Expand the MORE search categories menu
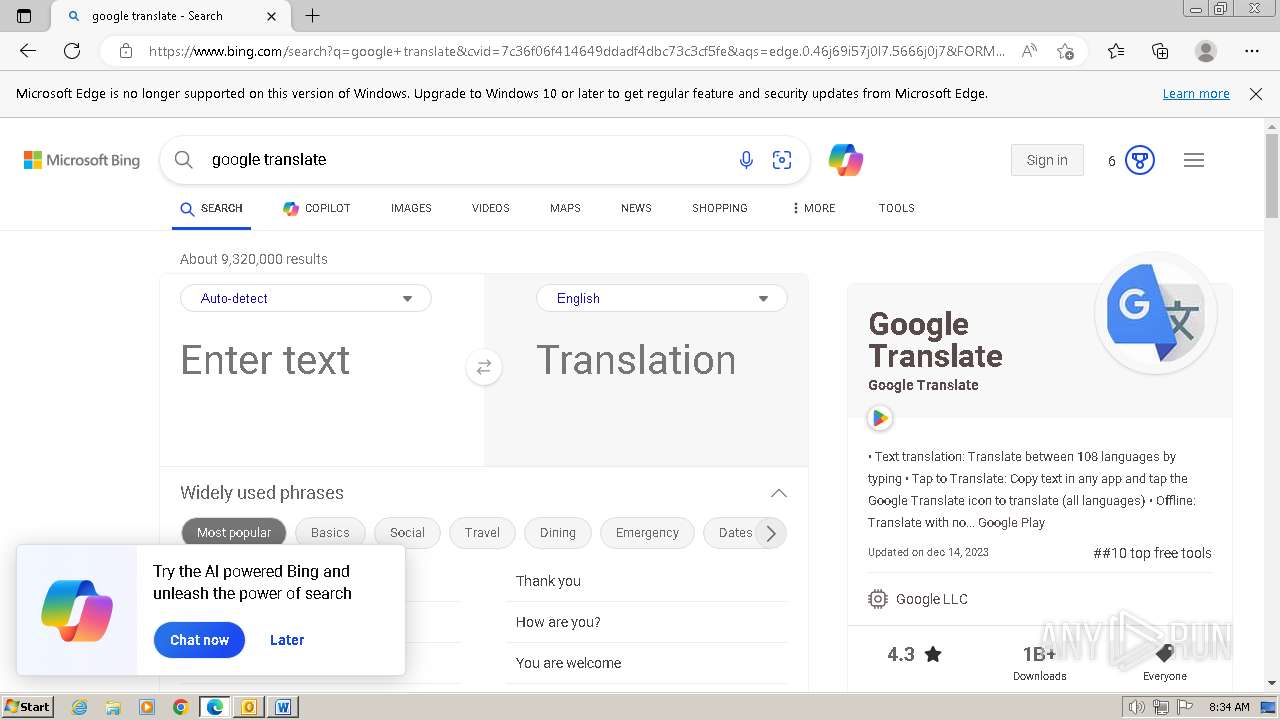This screenshot has width=1280, height=720. 813,208
